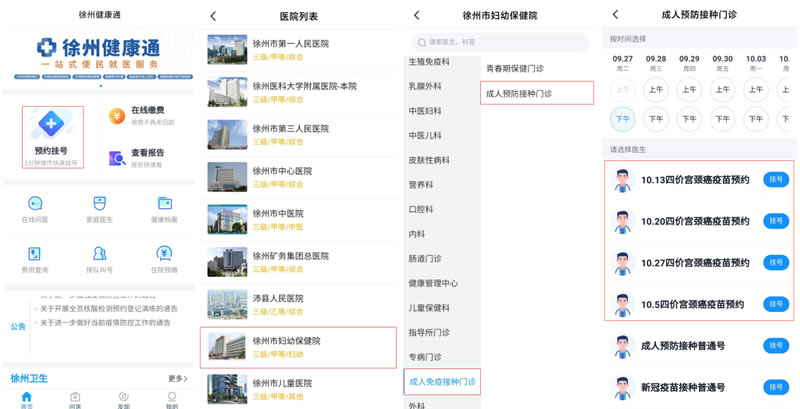The height and width of the screenshot is (409, 800).
Task: Open notice 关于进一步做好当前疫情防控工作的通告
Action: coord(105,323)
